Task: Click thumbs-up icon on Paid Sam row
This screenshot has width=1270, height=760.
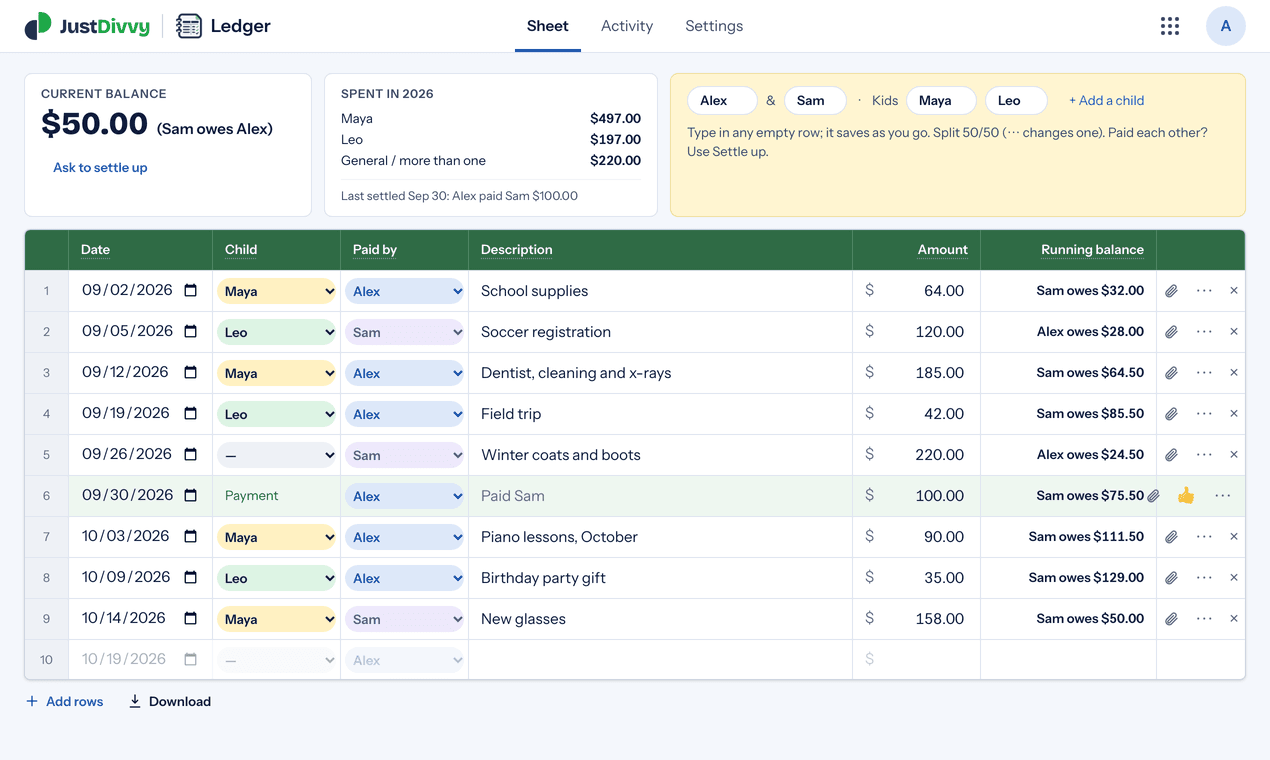Action: coord(1186,496)
